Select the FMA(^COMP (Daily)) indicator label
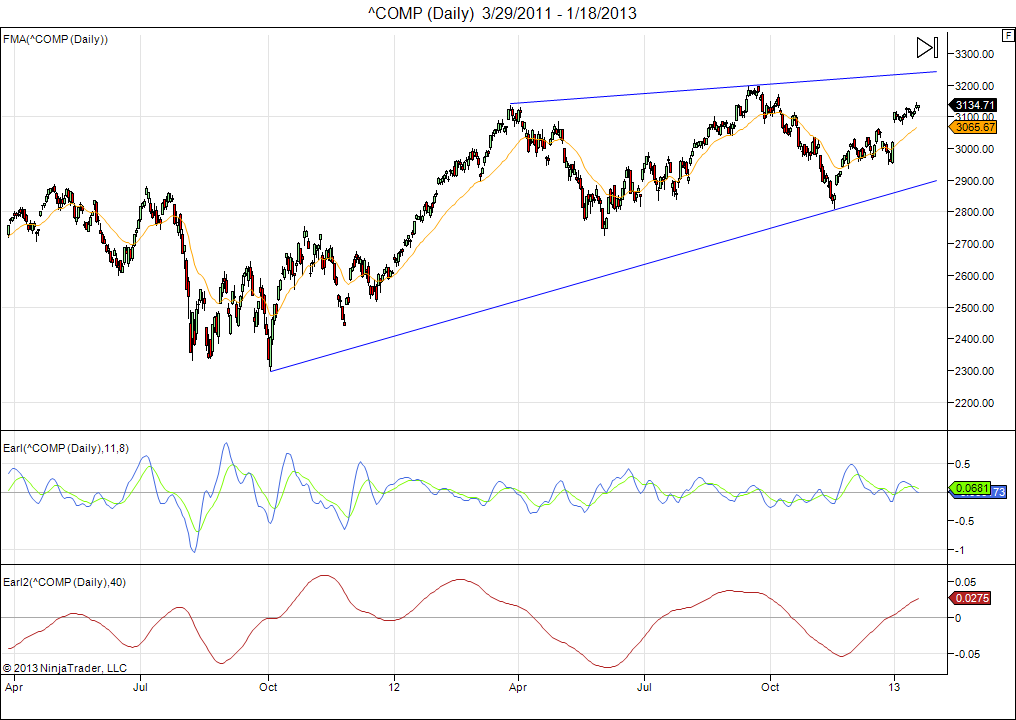The height and width of the screenshot is (720, 1016). [x=56, y=39]
